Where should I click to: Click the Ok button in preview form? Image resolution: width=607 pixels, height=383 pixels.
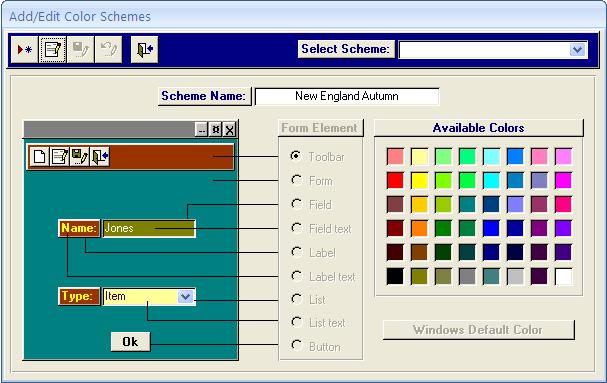point(130,342)
